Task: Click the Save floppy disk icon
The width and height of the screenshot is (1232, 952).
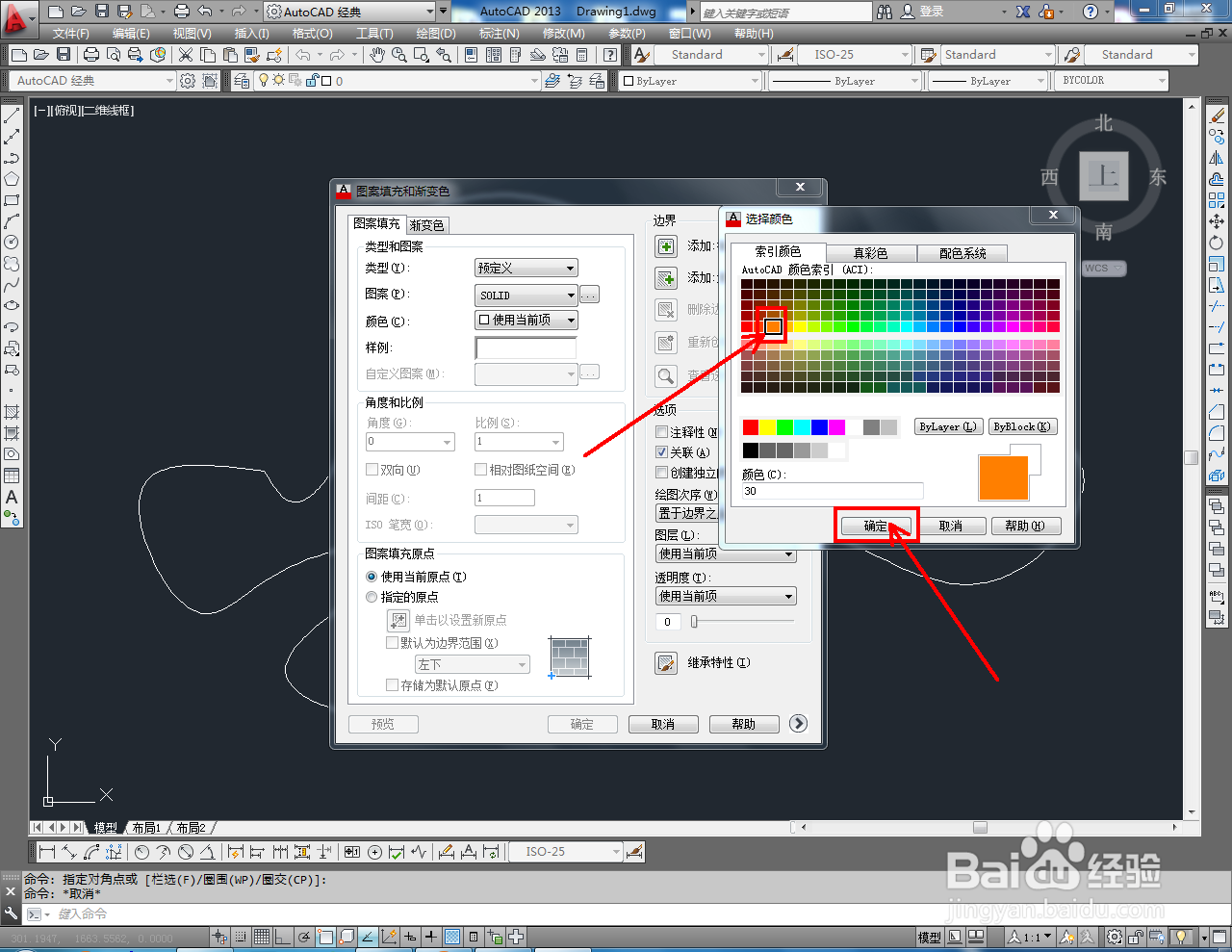Action: (x=64, y=55)
